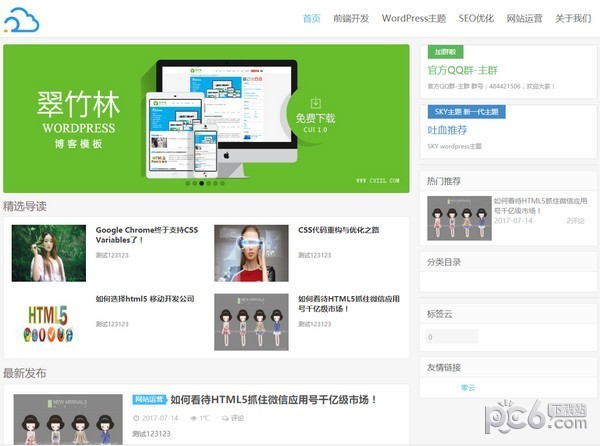Image resolution: width=600 pixels, height=446 pixels.
Task: Click 2评论 comment count in sidebar
Action: [x=575, y=221]
